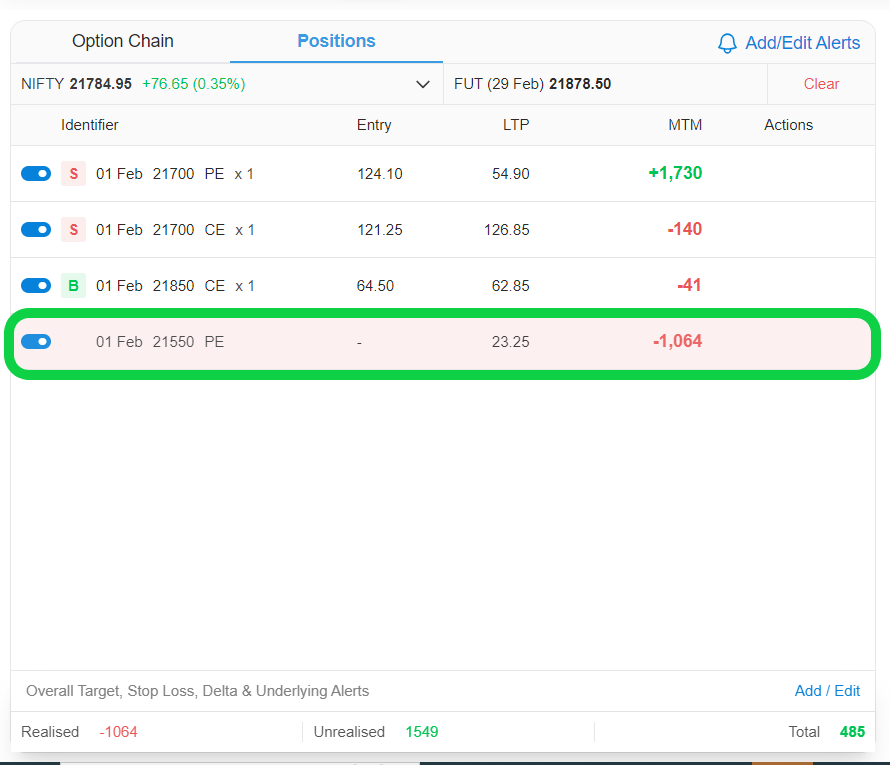Select the Positions tab
Viewport: 890px width, 765px height.
point(336,41)
